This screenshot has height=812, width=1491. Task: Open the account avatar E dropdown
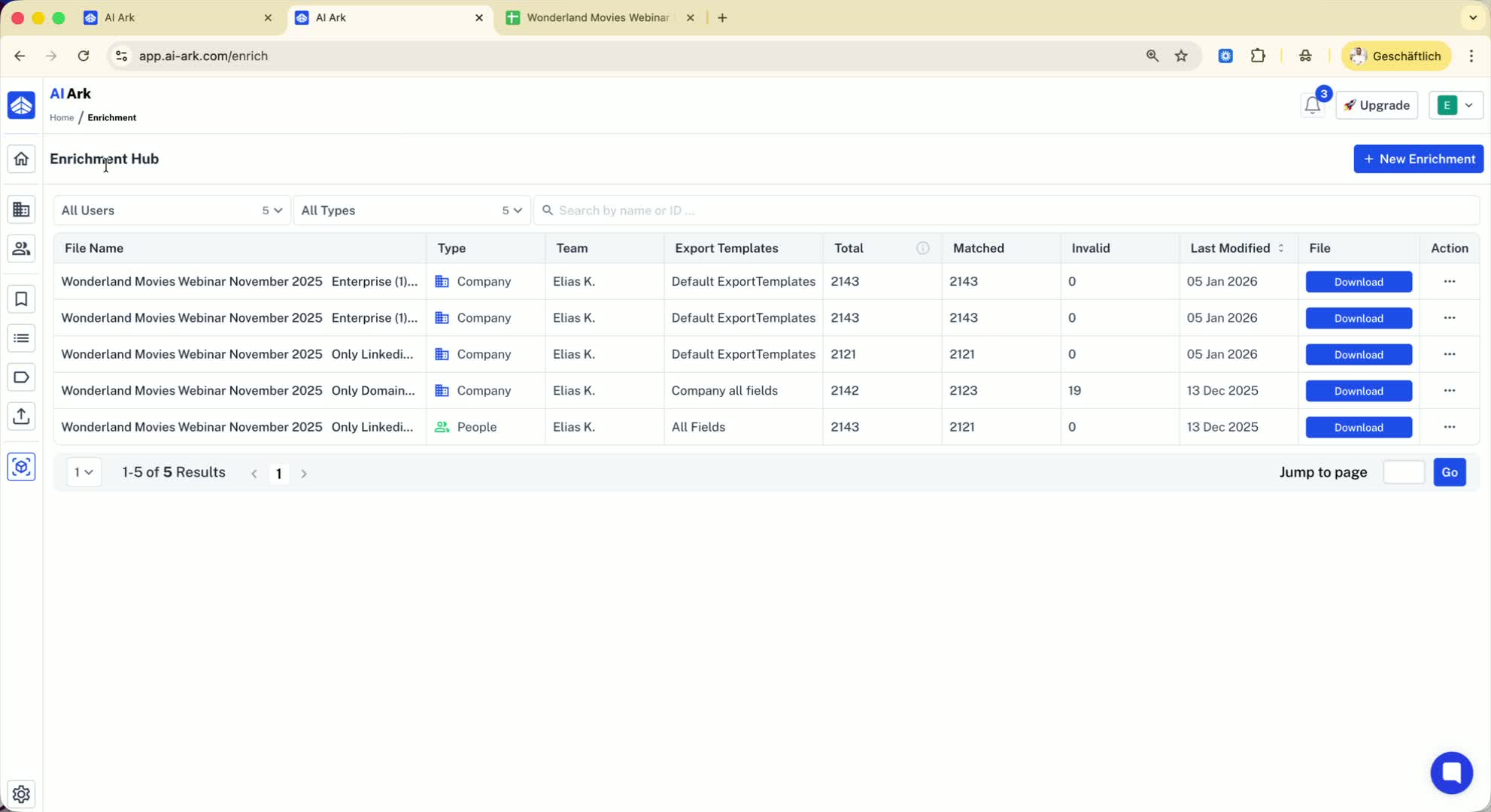coord(1455,105)
